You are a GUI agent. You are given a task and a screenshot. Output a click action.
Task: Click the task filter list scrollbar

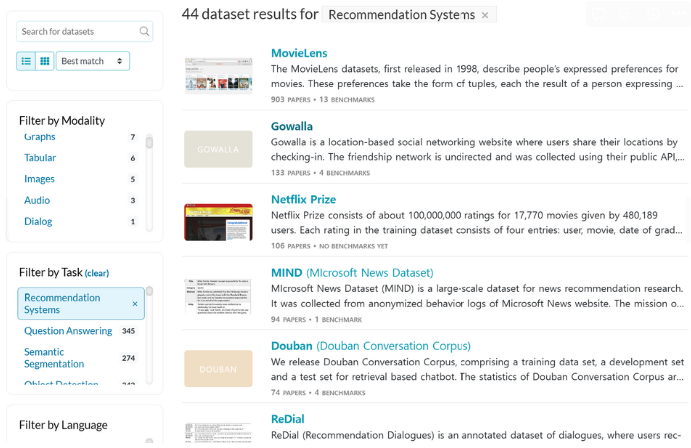point(149,291)
